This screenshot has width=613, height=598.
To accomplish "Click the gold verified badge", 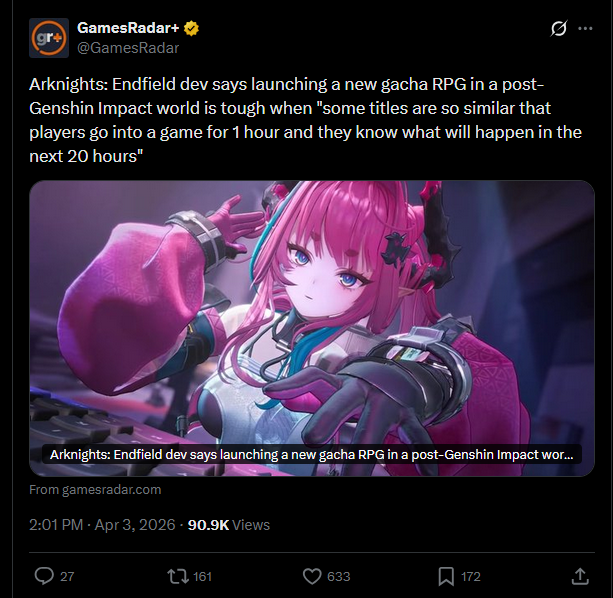I will (191, 28).
